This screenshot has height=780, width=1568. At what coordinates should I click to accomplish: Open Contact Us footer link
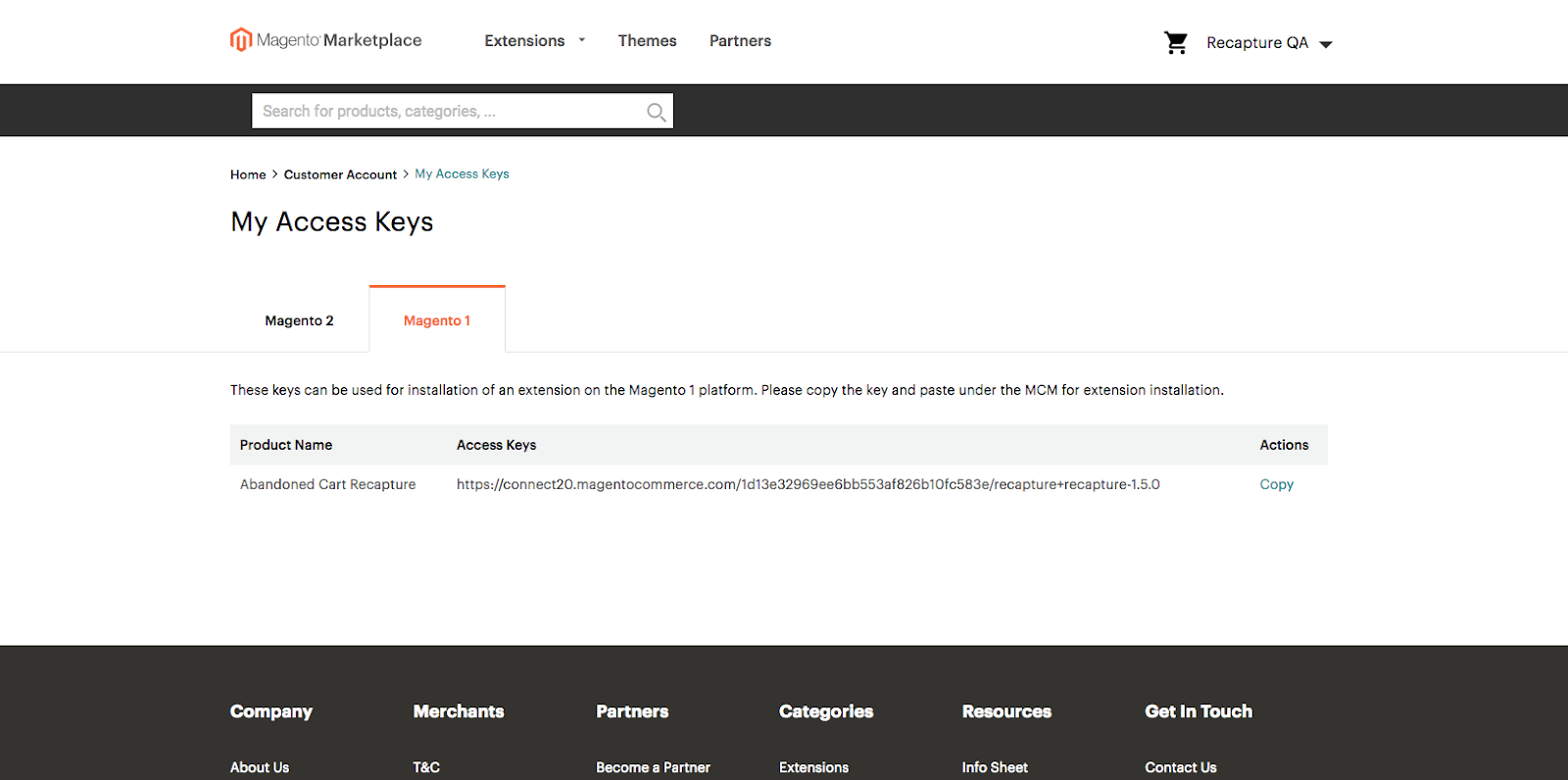click(x=1180, y=767)
